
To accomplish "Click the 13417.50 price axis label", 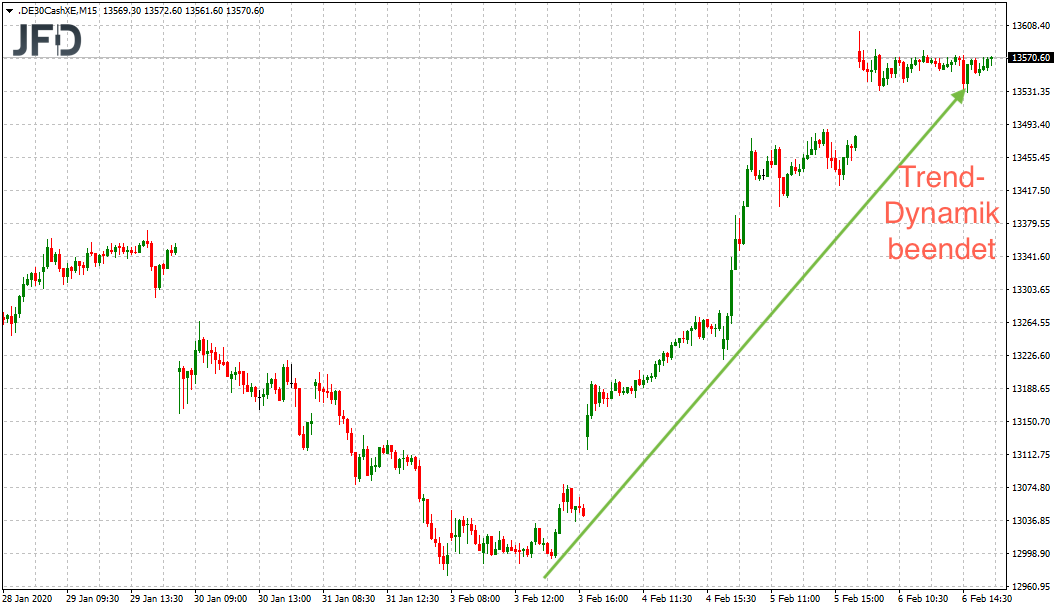I will point(1030,190).
